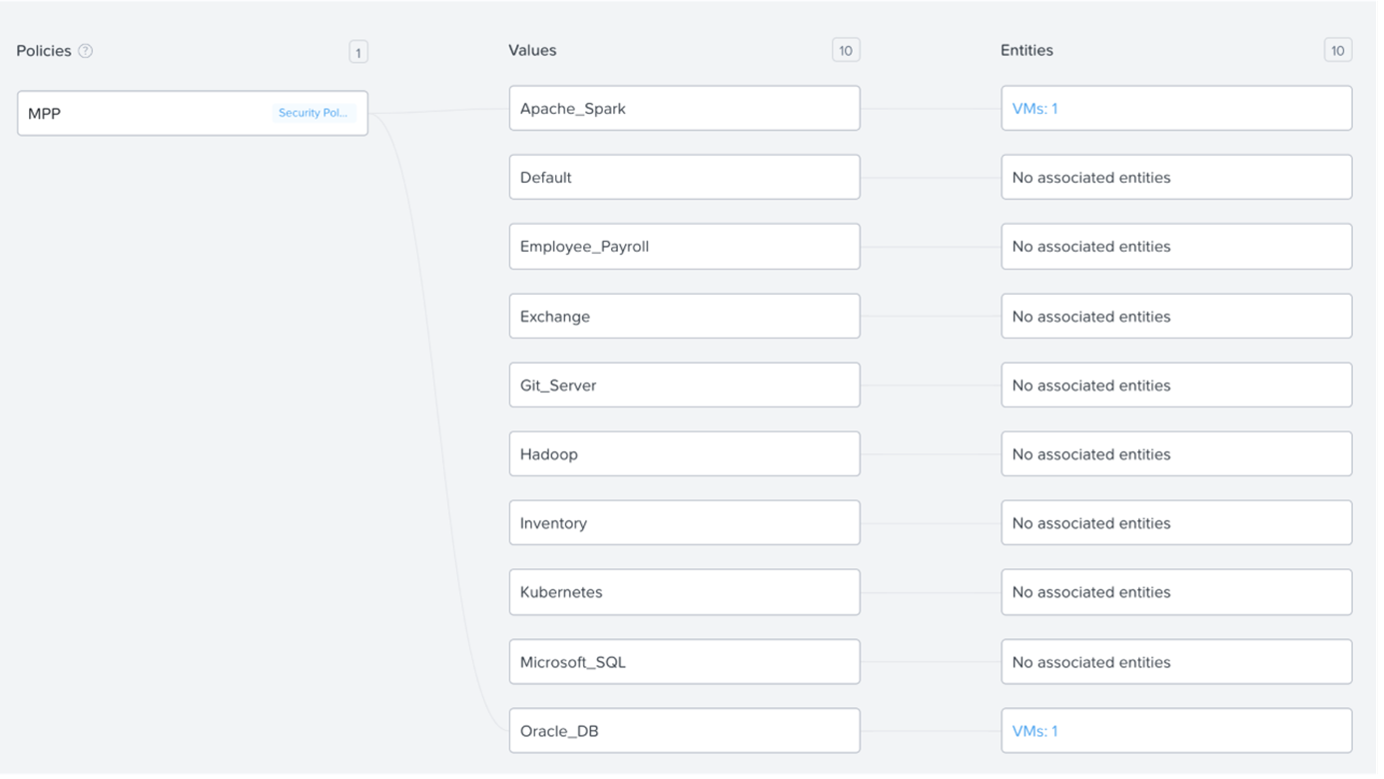The height and width of the screenshot is (779, 1384).
Task: Click the help icon next to Policies
Action: pos(85,51)
